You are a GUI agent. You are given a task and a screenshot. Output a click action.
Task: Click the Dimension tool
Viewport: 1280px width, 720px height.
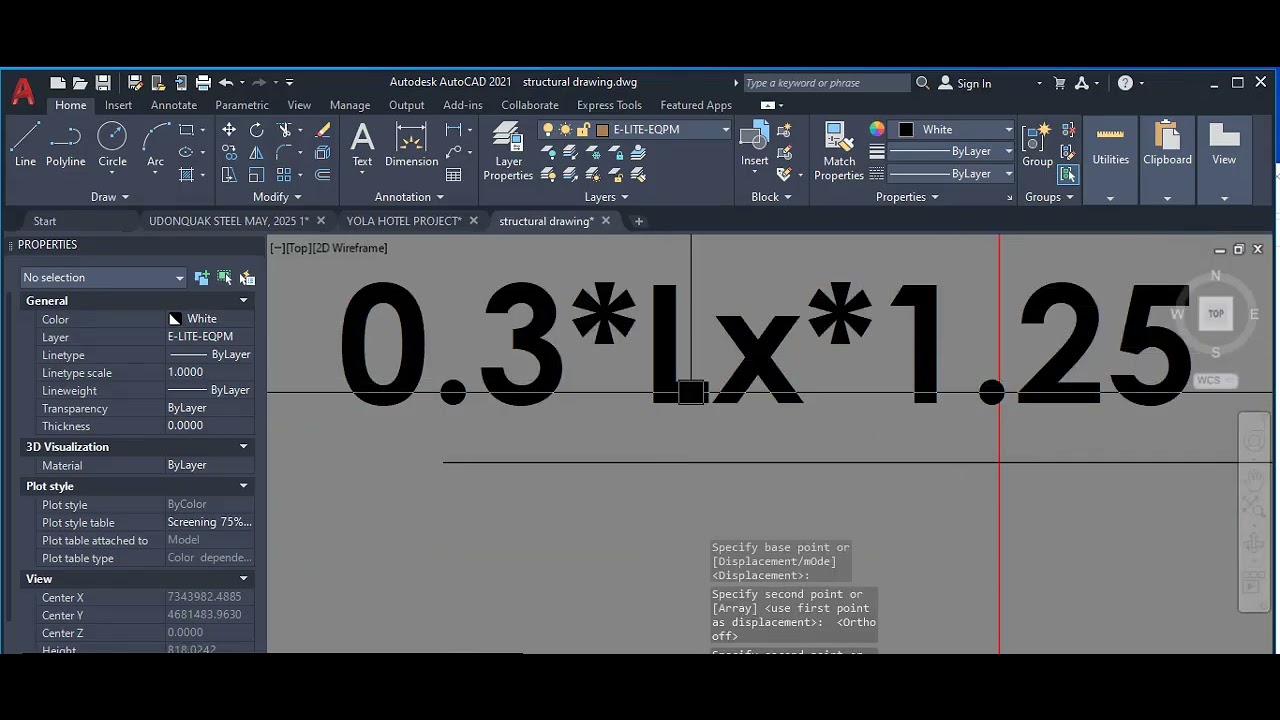(411, 145)
